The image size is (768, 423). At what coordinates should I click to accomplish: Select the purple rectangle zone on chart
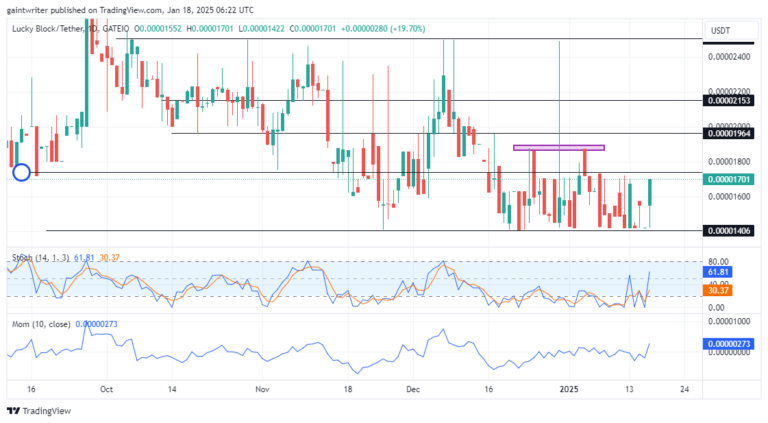(559, 147)
